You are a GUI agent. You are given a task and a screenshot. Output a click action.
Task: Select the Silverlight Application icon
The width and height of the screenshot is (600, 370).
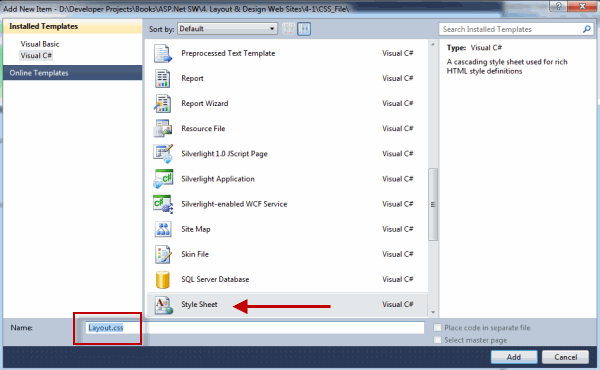click(163, 179)
